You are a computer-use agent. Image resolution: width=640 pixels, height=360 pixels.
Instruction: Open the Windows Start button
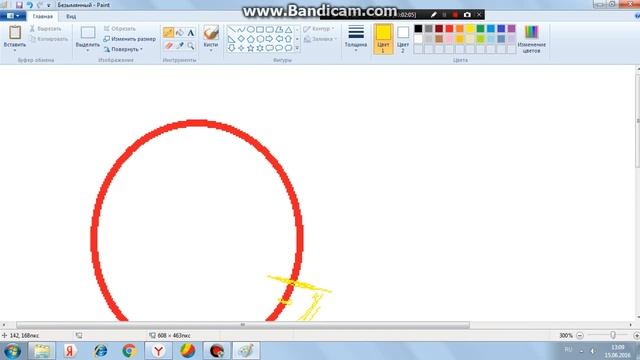[x=12, y=351]
